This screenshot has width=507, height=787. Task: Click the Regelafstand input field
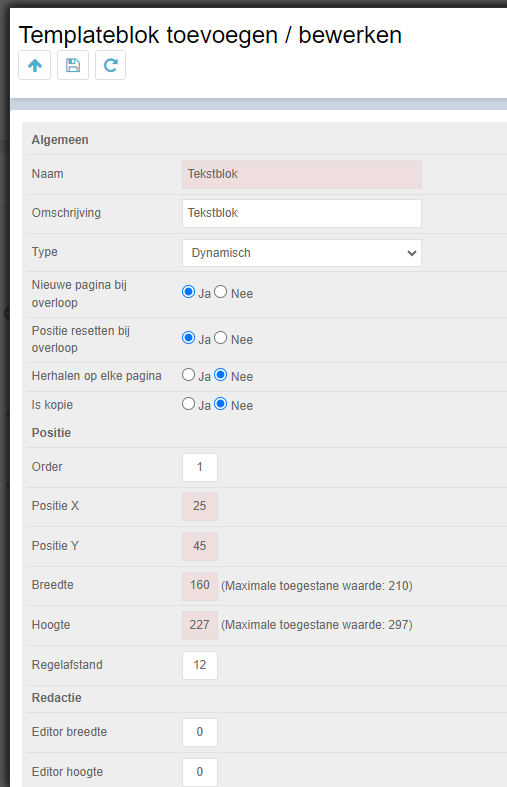pyautogui.click(x=200, y=666)
